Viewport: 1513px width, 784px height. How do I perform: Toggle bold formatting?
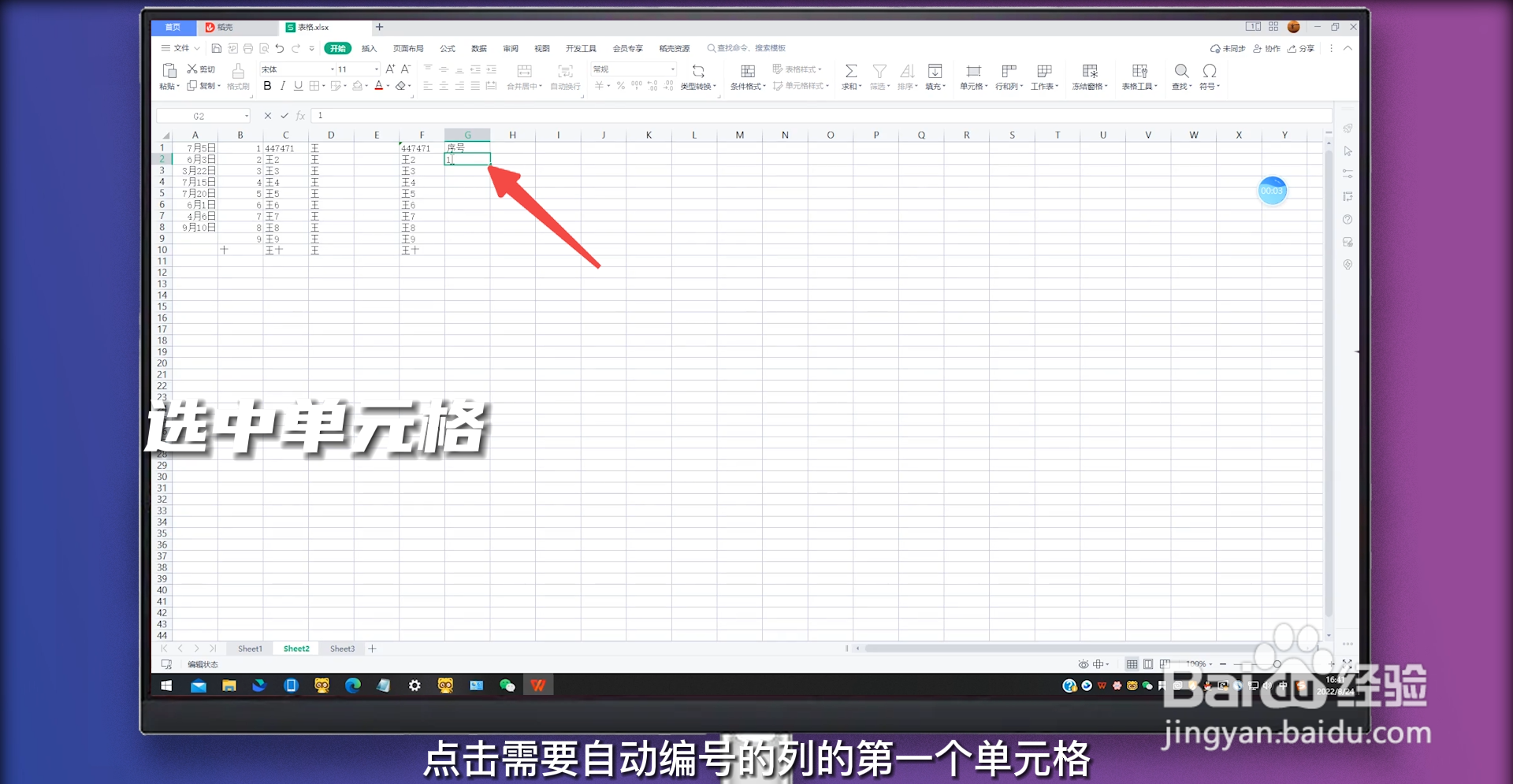pyautogui.click(x=268, y=87)
